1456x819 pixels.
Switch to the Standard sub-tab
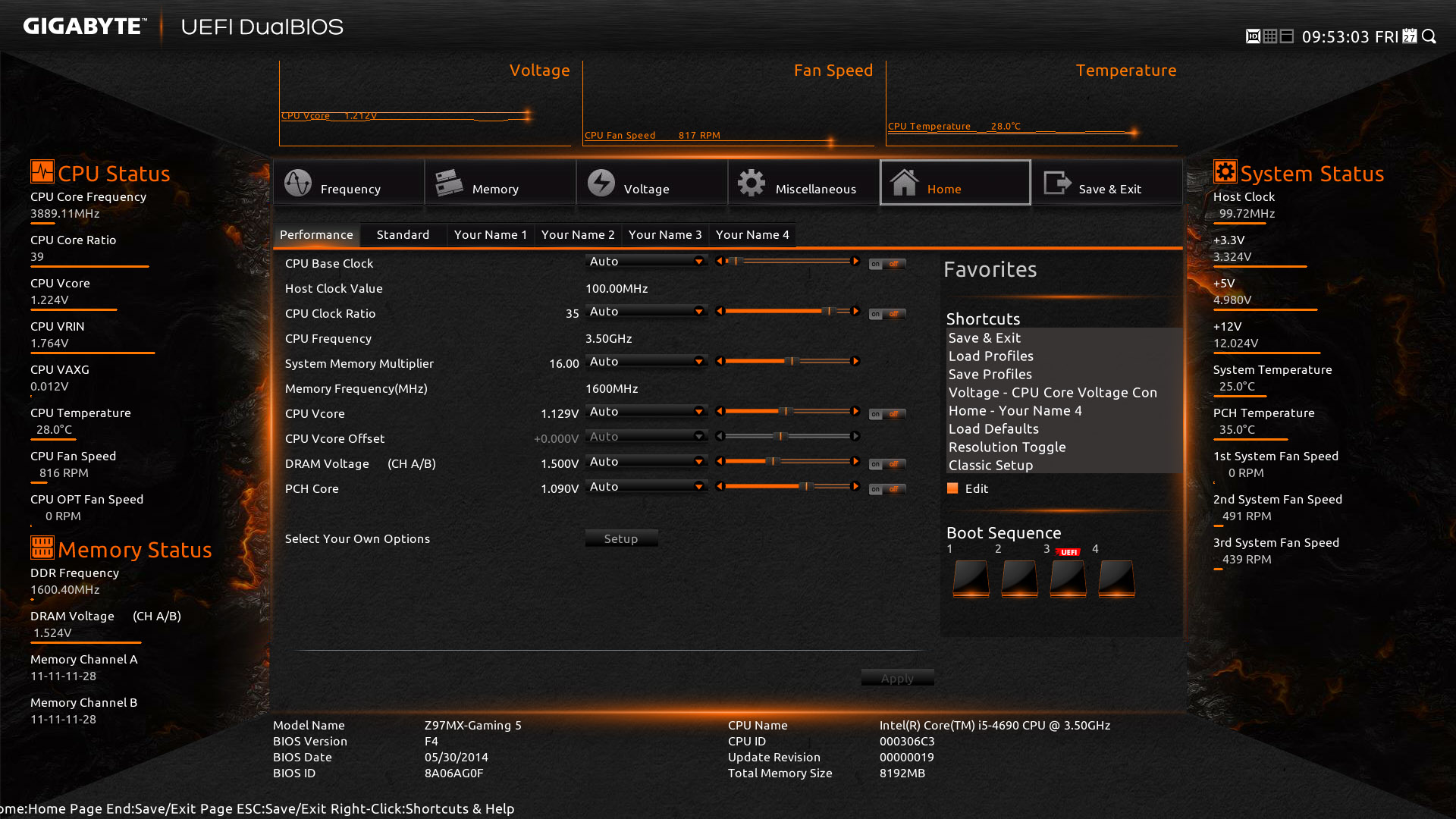pos(403,234)
